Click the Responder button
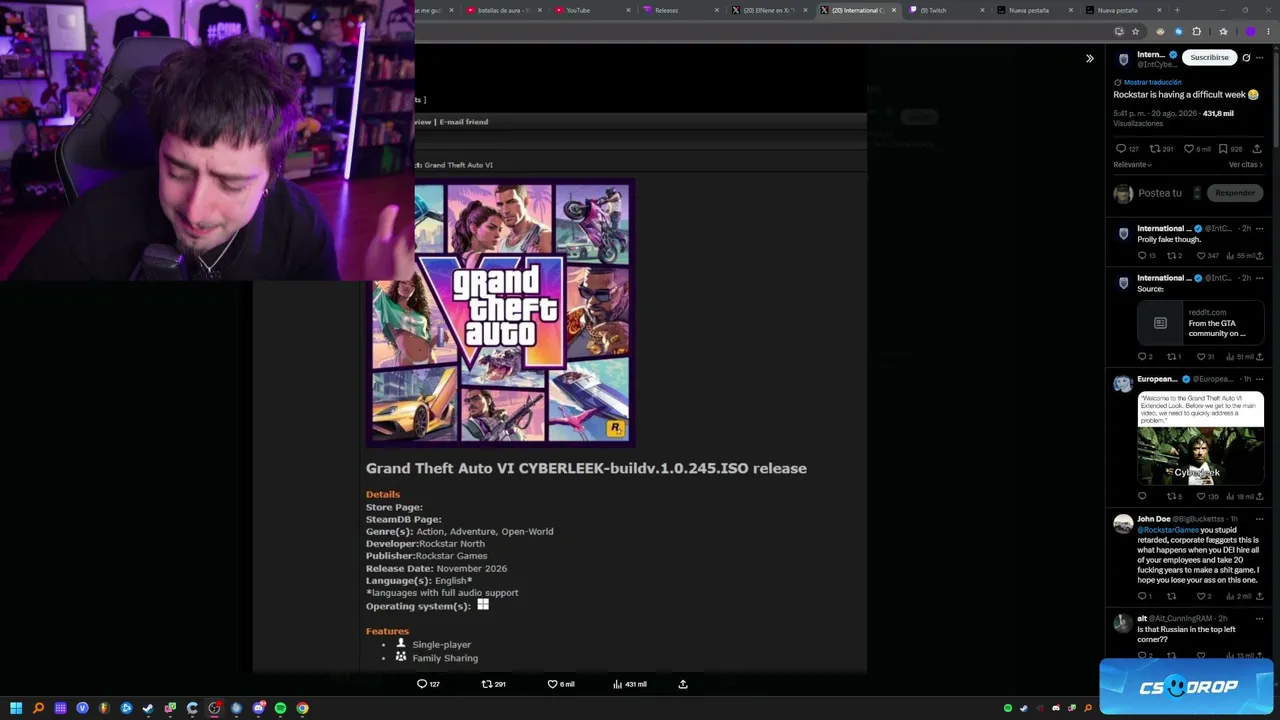Screen dimensions: 1280x720 coord(1235,193)
